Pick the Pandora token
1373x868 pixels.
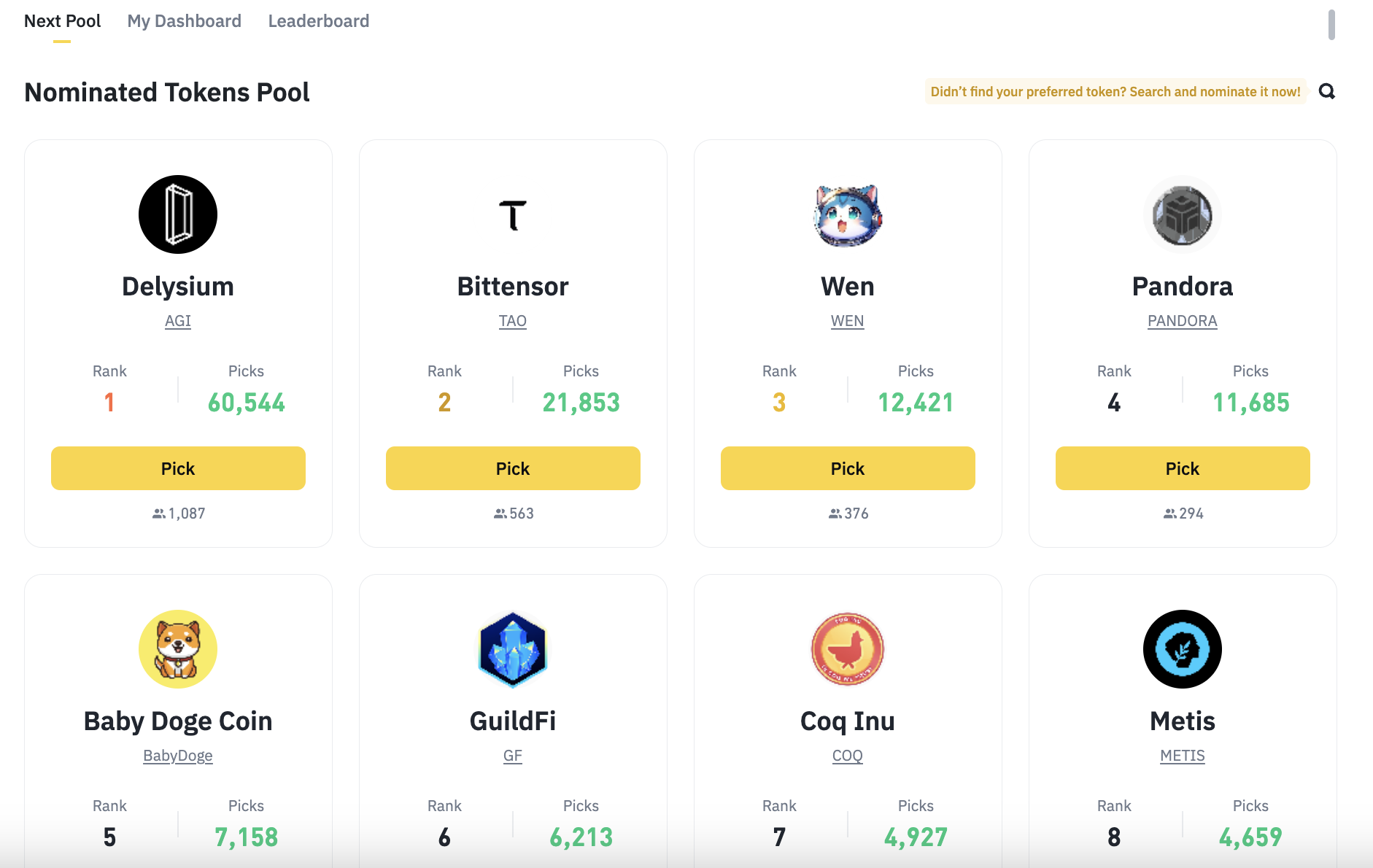[1183, 468]
